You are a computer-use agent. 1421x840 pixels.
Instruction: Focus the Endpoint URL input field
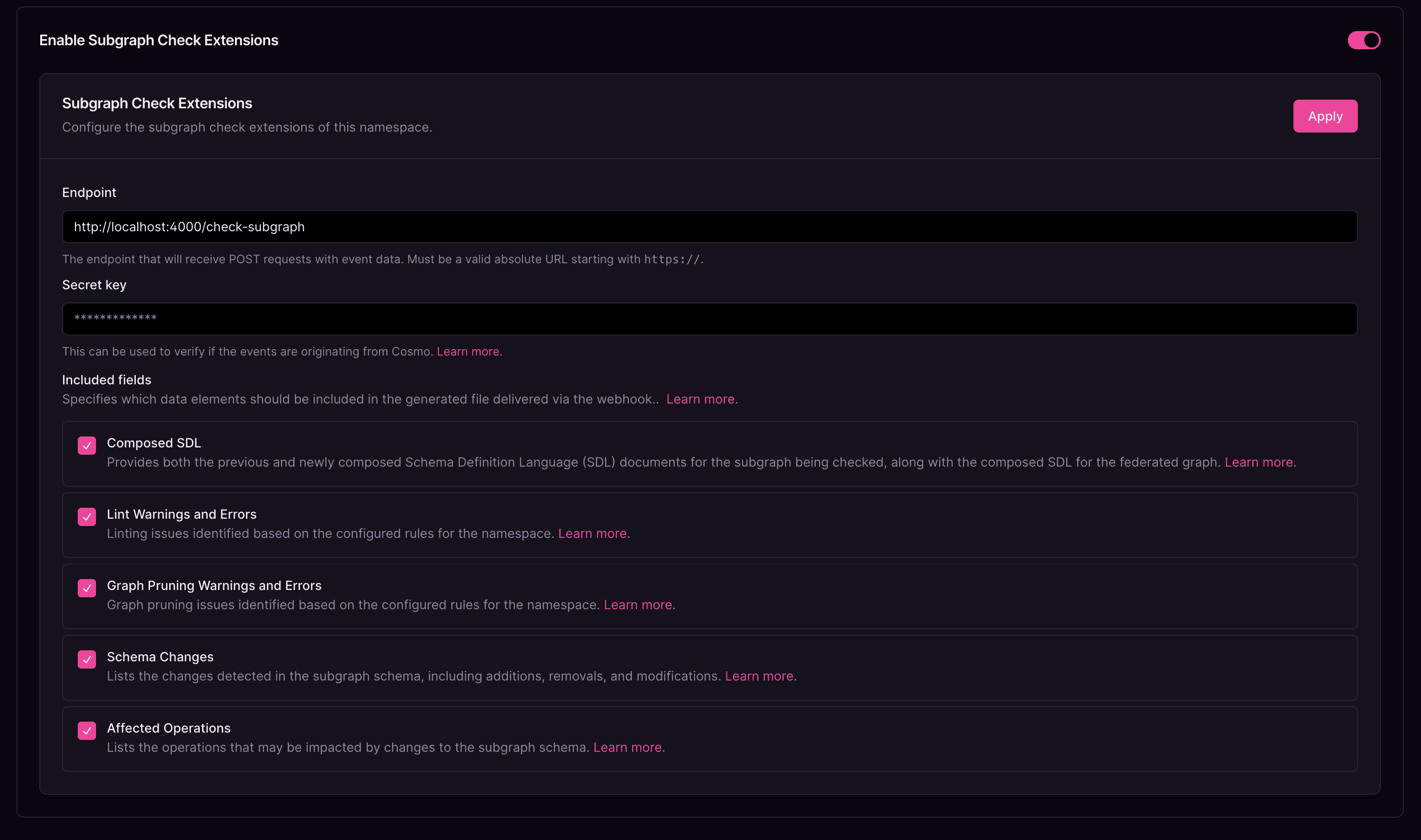709,227
